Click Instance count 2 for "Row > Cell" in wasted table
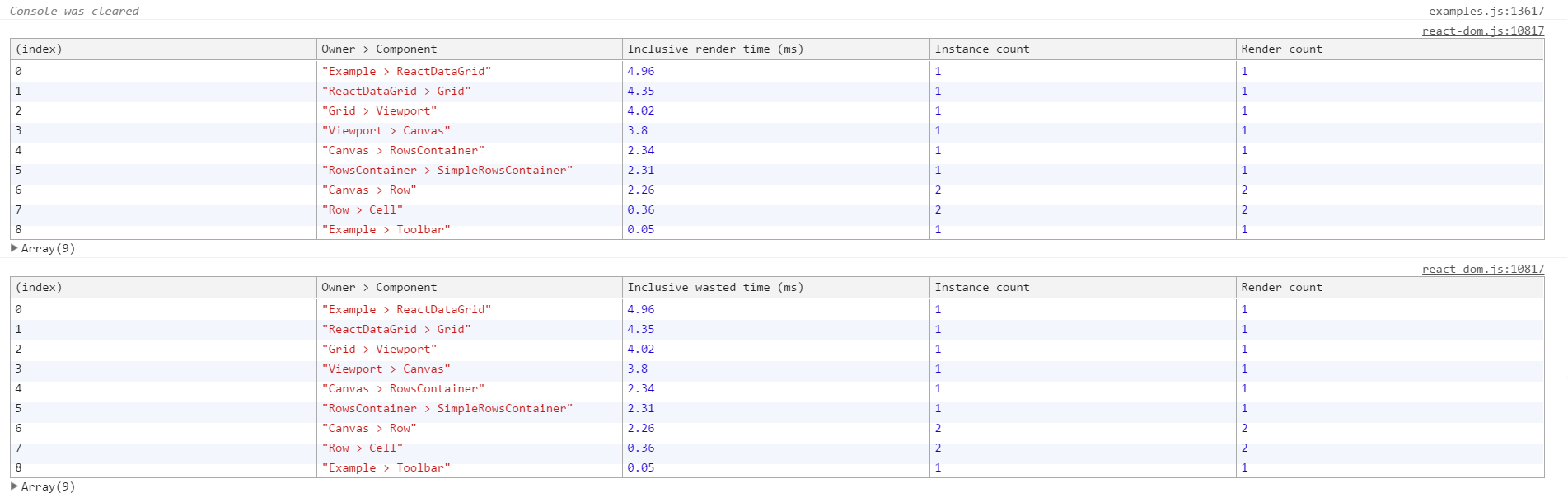 [938, 448]
